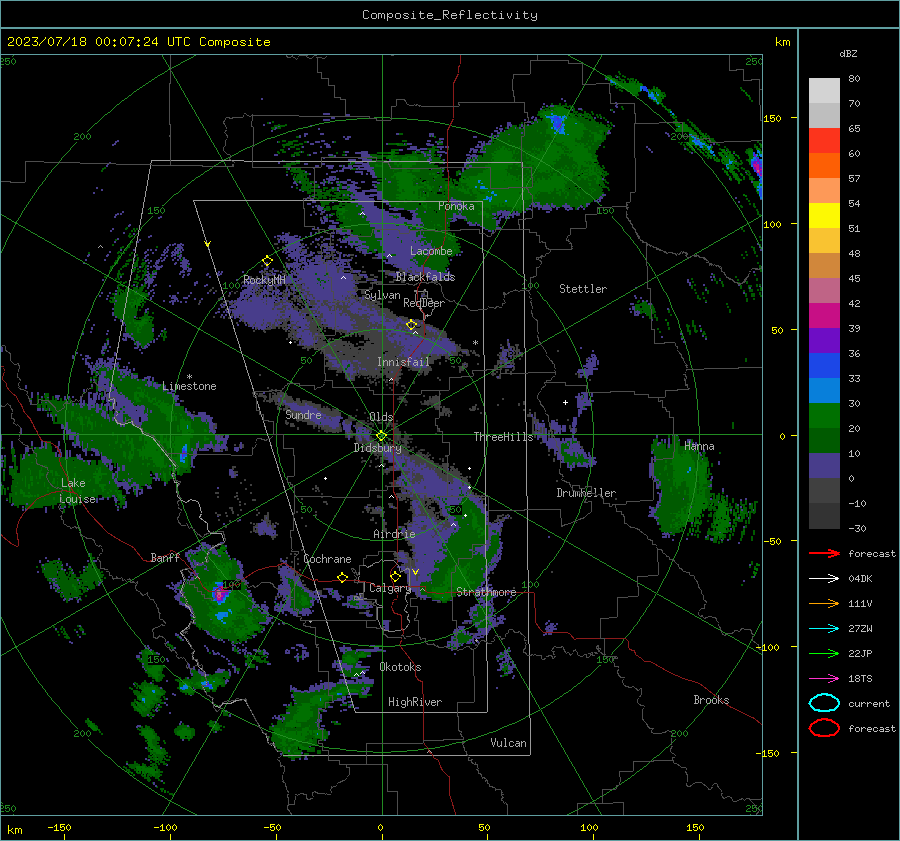Viewport: 900px width, 841px height.
Task: Click the yellow diamond marker near RockyMH
Action: pos(267,261)
